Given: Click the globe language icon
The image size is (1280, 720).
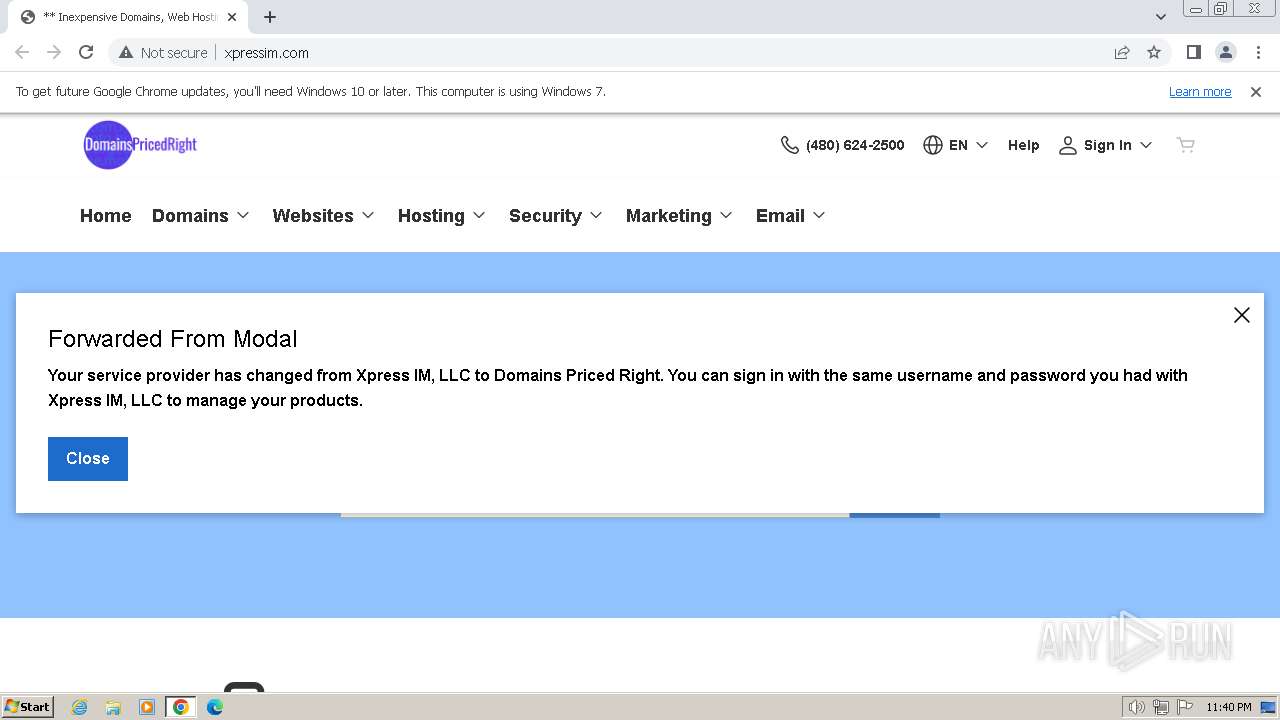Looking at the screenshot, I should (x=933, y=145).
